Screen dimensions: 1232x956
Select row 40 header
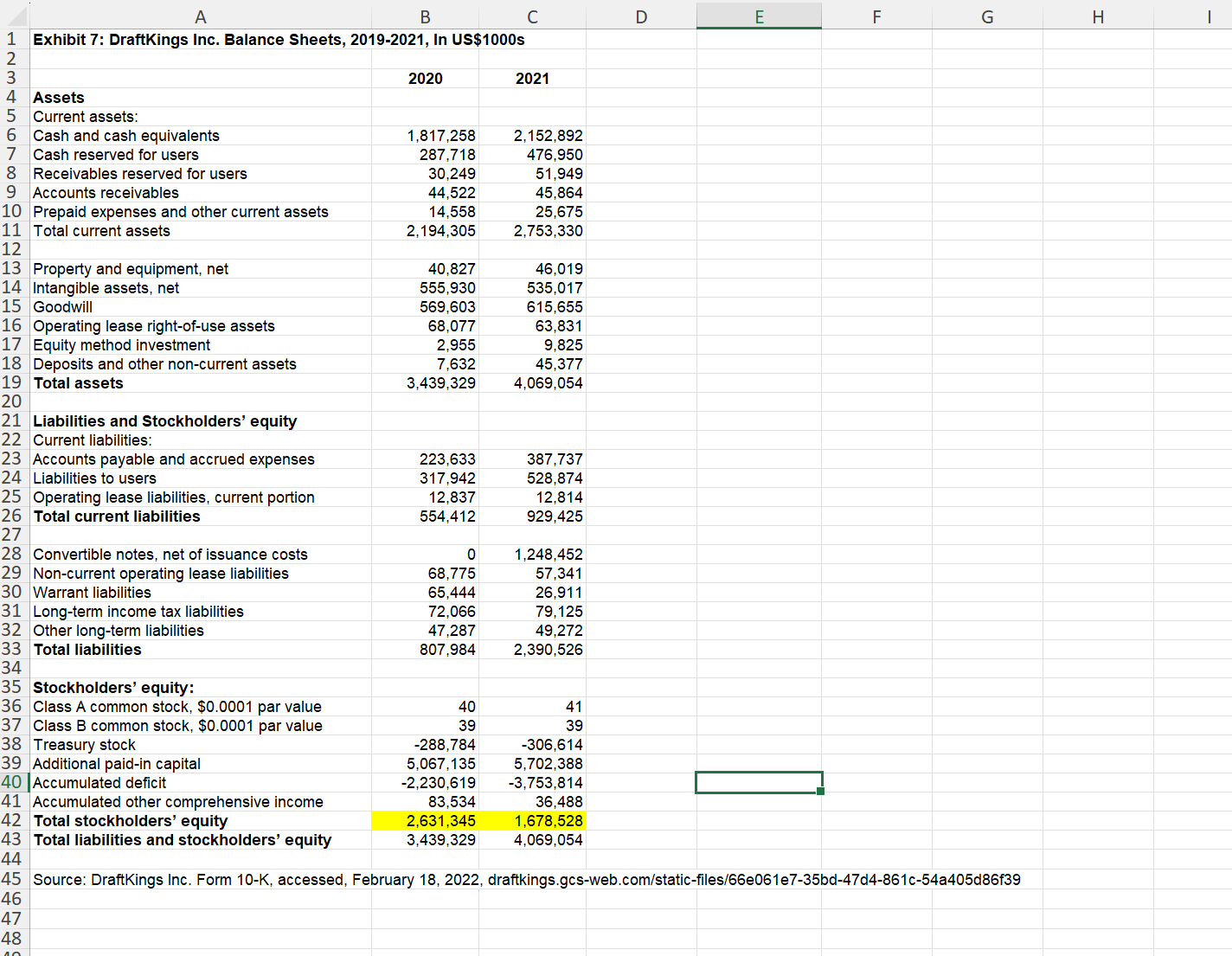tap(12, 782)
